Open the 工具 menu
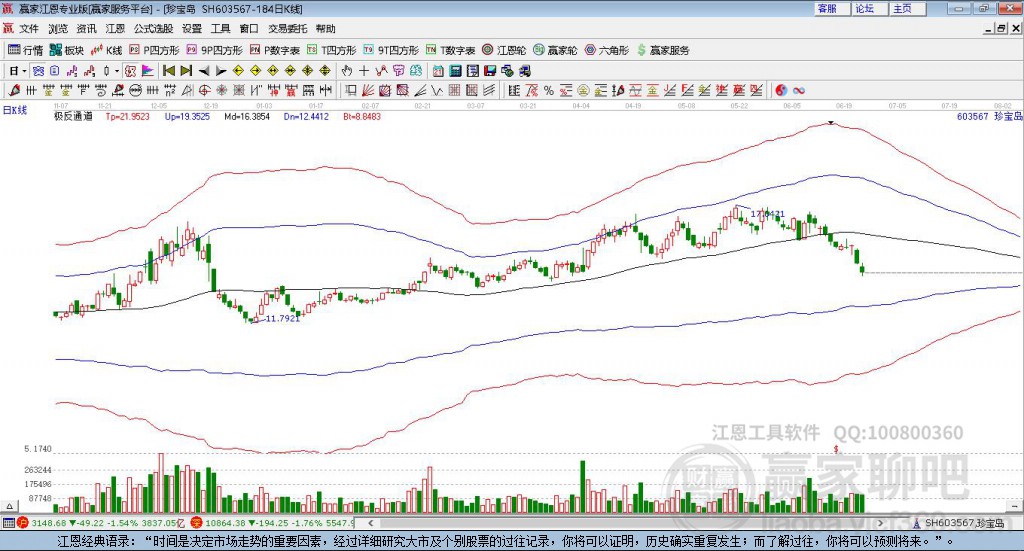This screenshot has height=551, width=1024. click(220, 29)
